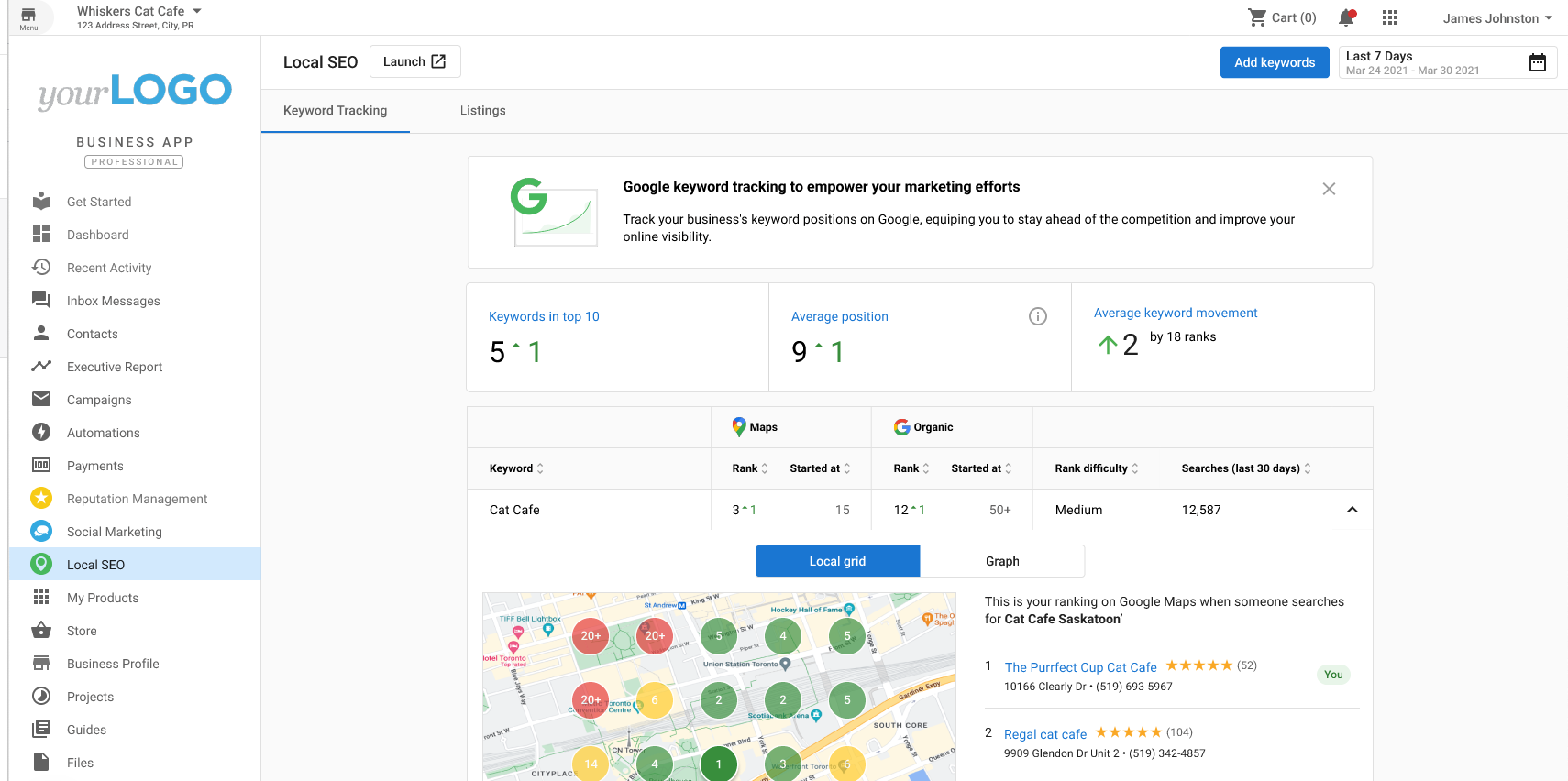This screenshot has width=1568, height=781.
Task: Click the My Products grid icon
Action: (41, 598)
